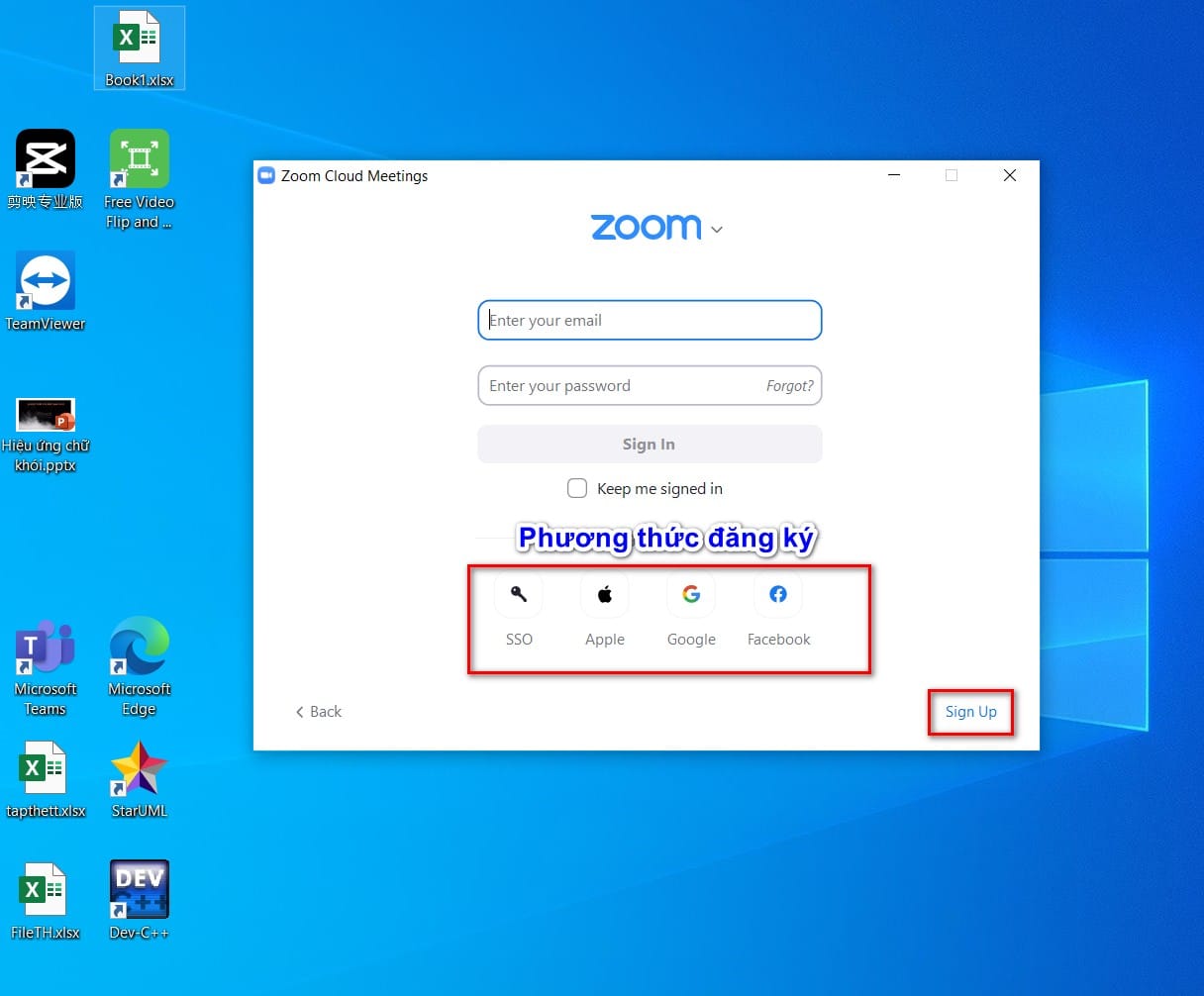Click the Forgot? password link

pyautogui.click(x=790, y=386)
